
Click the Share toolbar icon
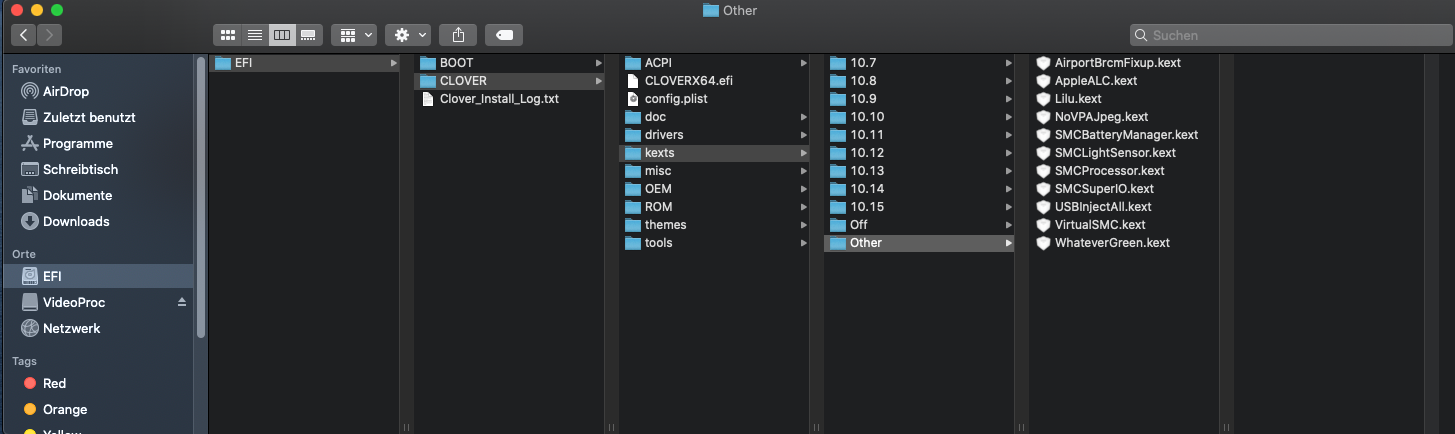458,35
